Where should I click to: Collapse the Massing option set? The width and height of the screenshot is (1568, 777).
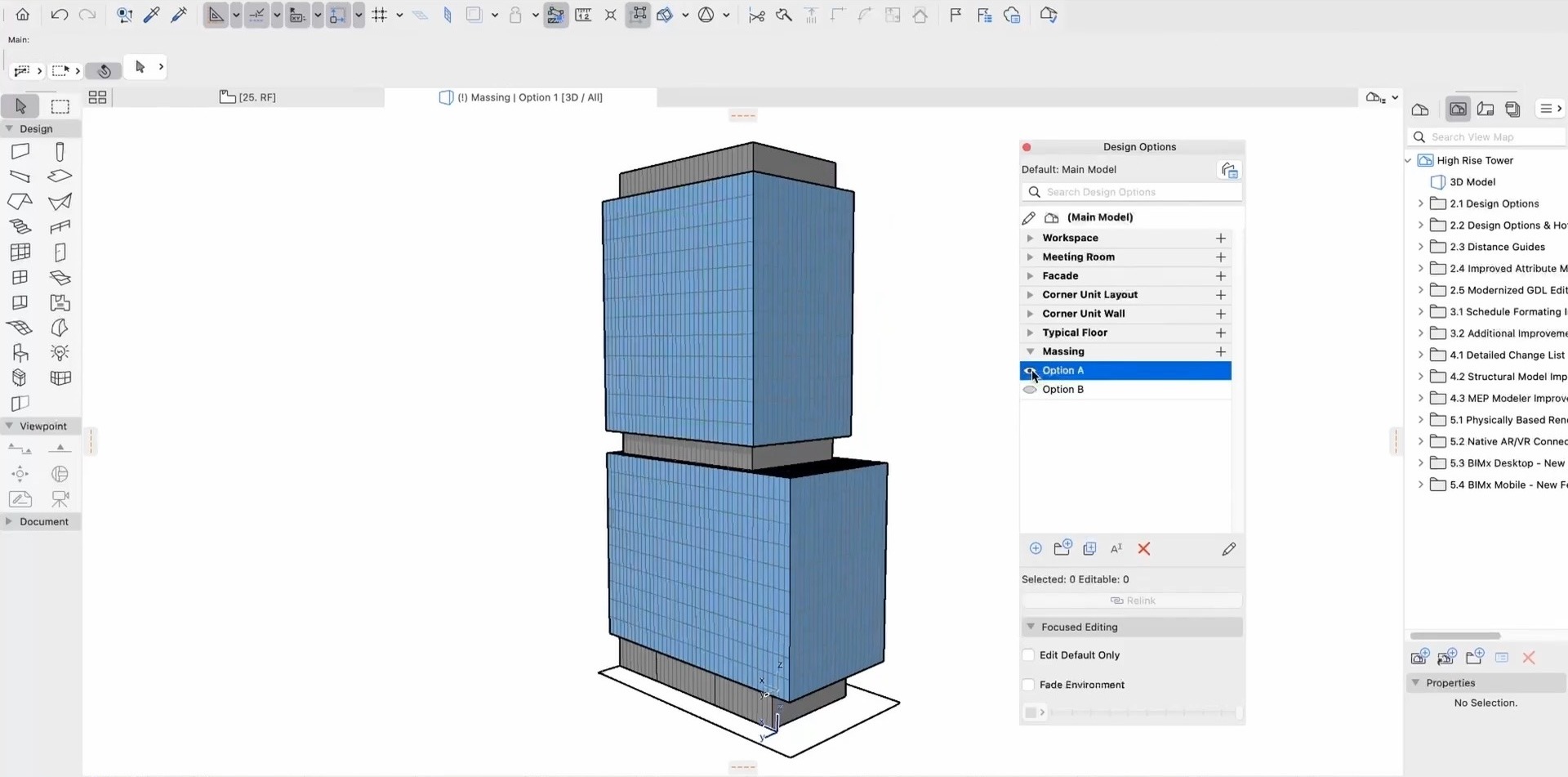click(x=1030, y=351)
